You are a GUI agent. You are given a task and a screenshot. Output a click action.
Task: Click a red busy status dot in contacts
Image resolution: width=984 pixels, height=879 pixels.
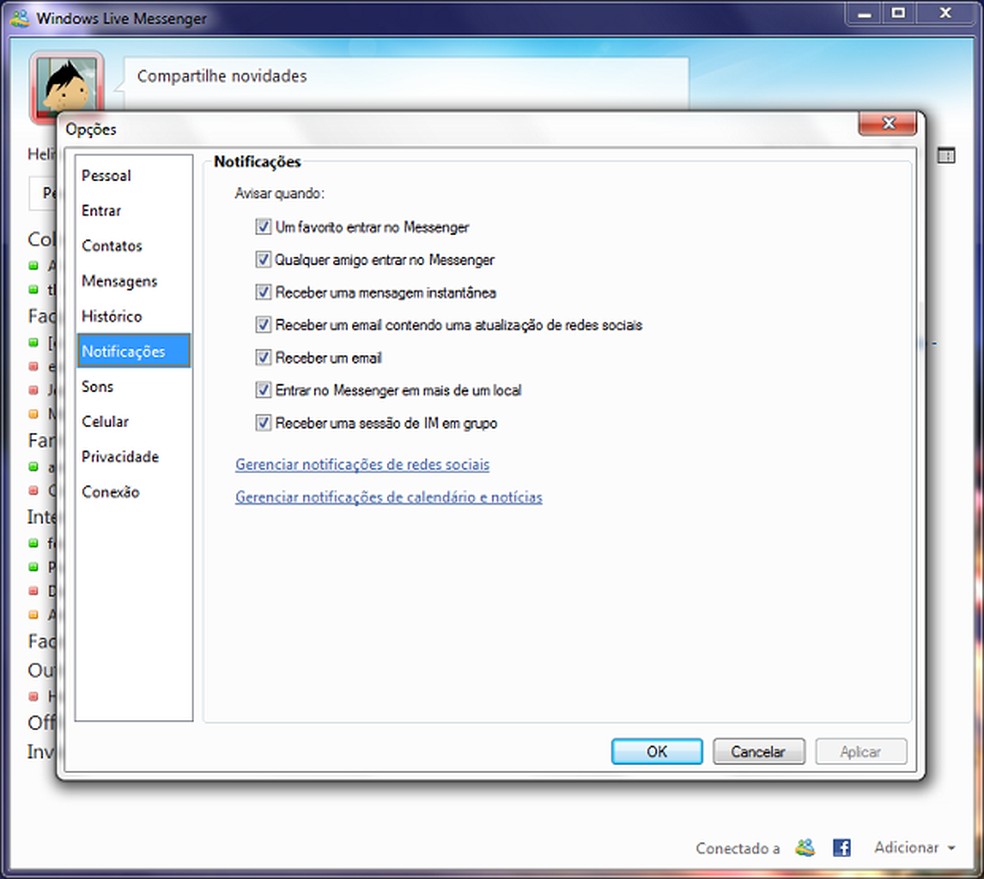point(33,366)
